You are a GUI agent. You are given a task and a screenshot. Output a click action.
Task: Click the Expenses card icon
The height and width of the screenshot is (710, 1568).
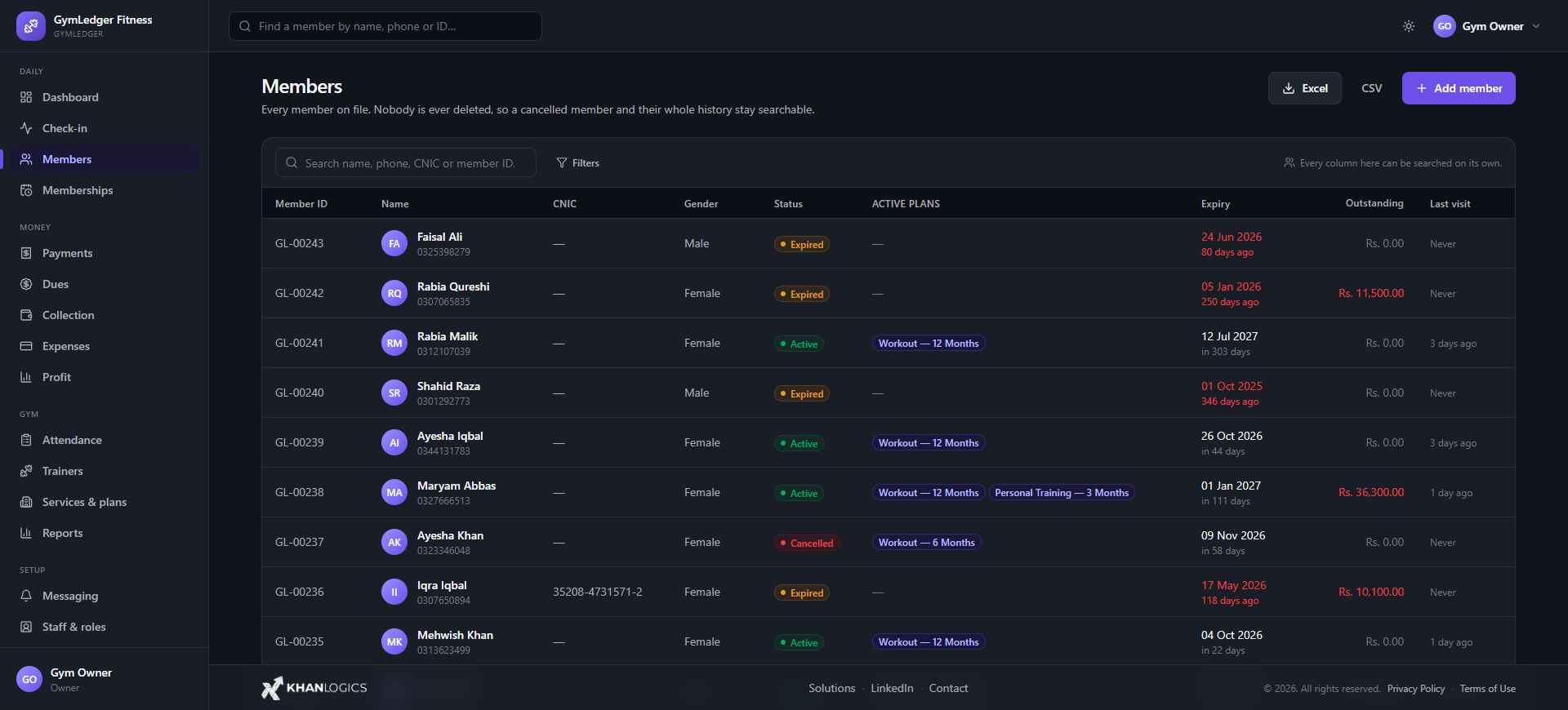26,346
